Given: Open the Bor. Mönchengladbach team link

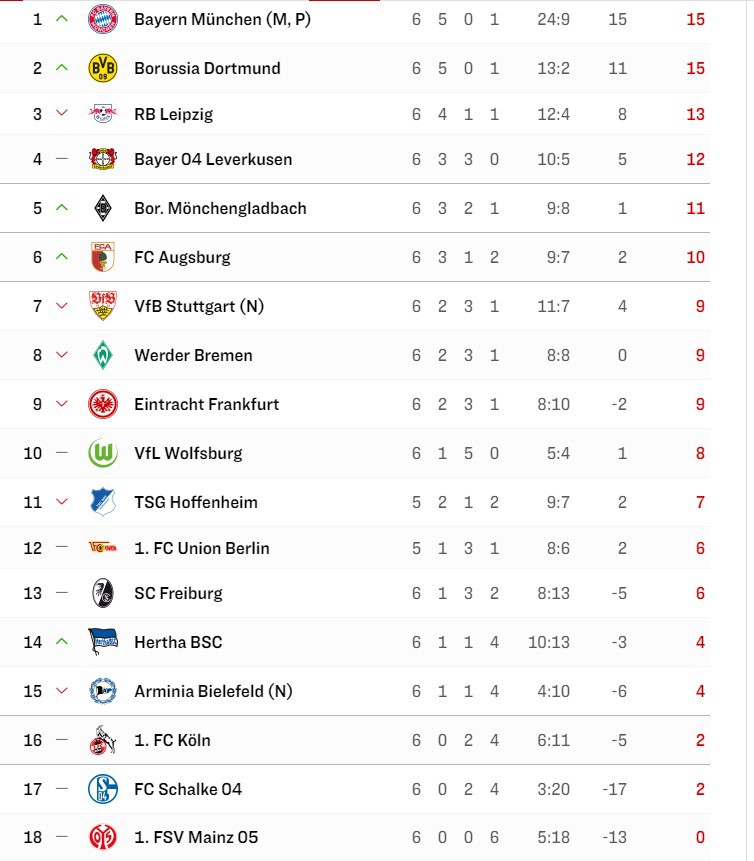Looking at the screenshot, I should [220, 208].
